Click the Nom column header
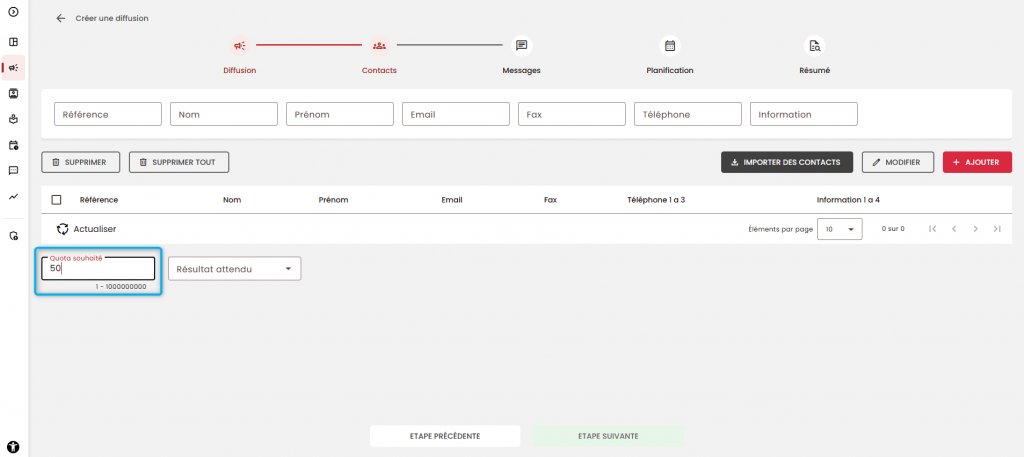 (x=232, y=200)
